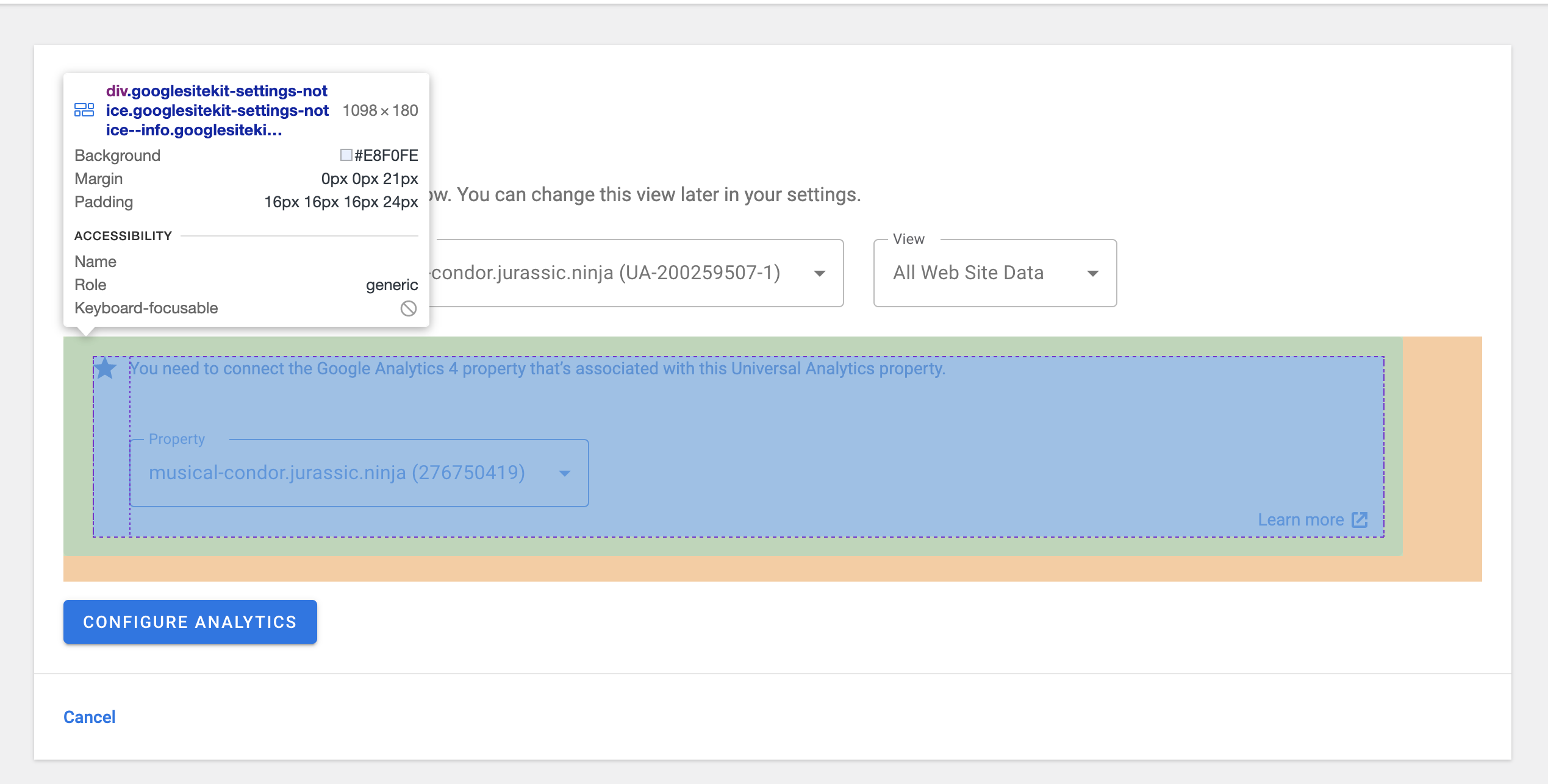Image resolution: width=1548 pixels, height=784 pixels.
Task: Click the external link icon beside Learn more
Action: click(x=1360, y=519)
